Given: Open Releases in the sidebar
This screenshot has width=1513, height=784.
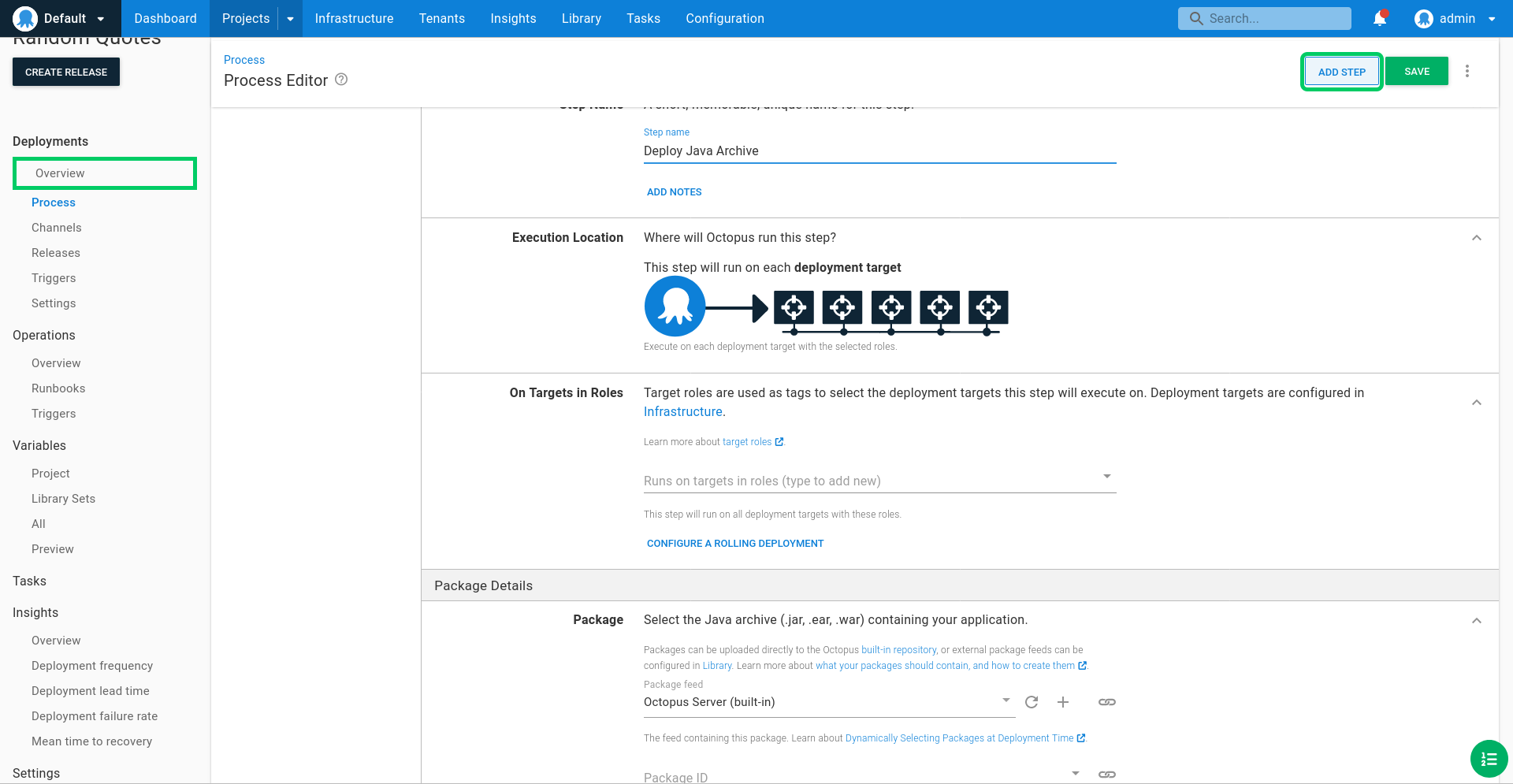Looking at the screenshot, I should [x=56, y=253].
